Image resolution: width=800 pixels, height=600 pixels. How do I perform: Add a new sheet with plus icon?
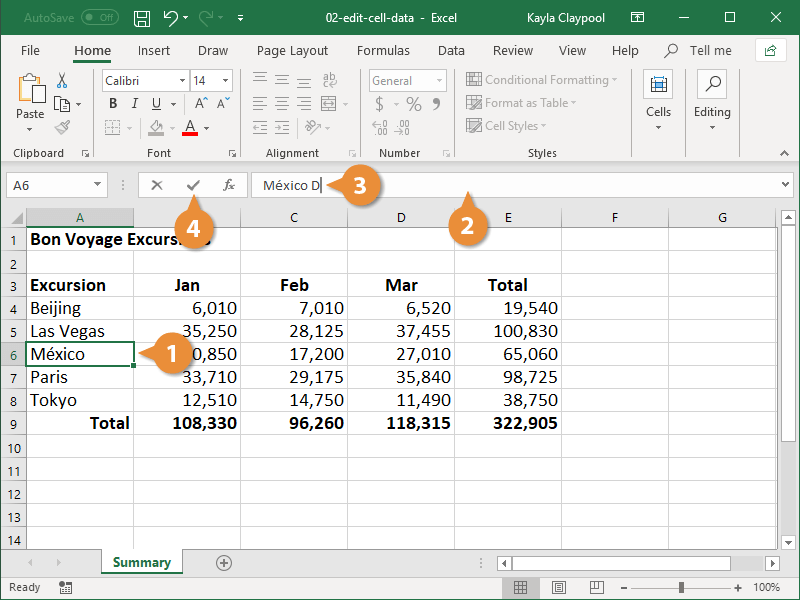[224, 563]
